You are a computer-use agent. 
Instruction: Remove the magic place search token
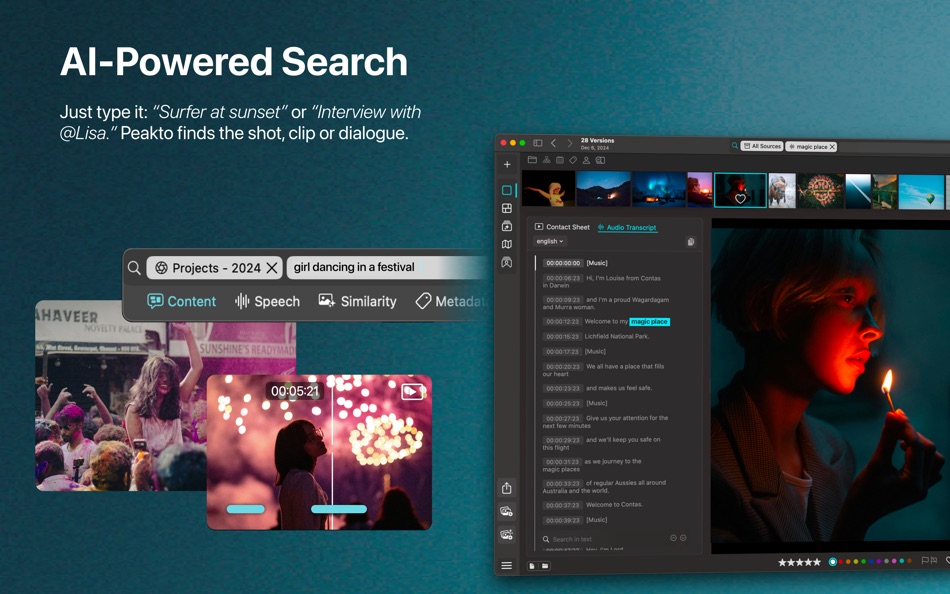(833, 146)
